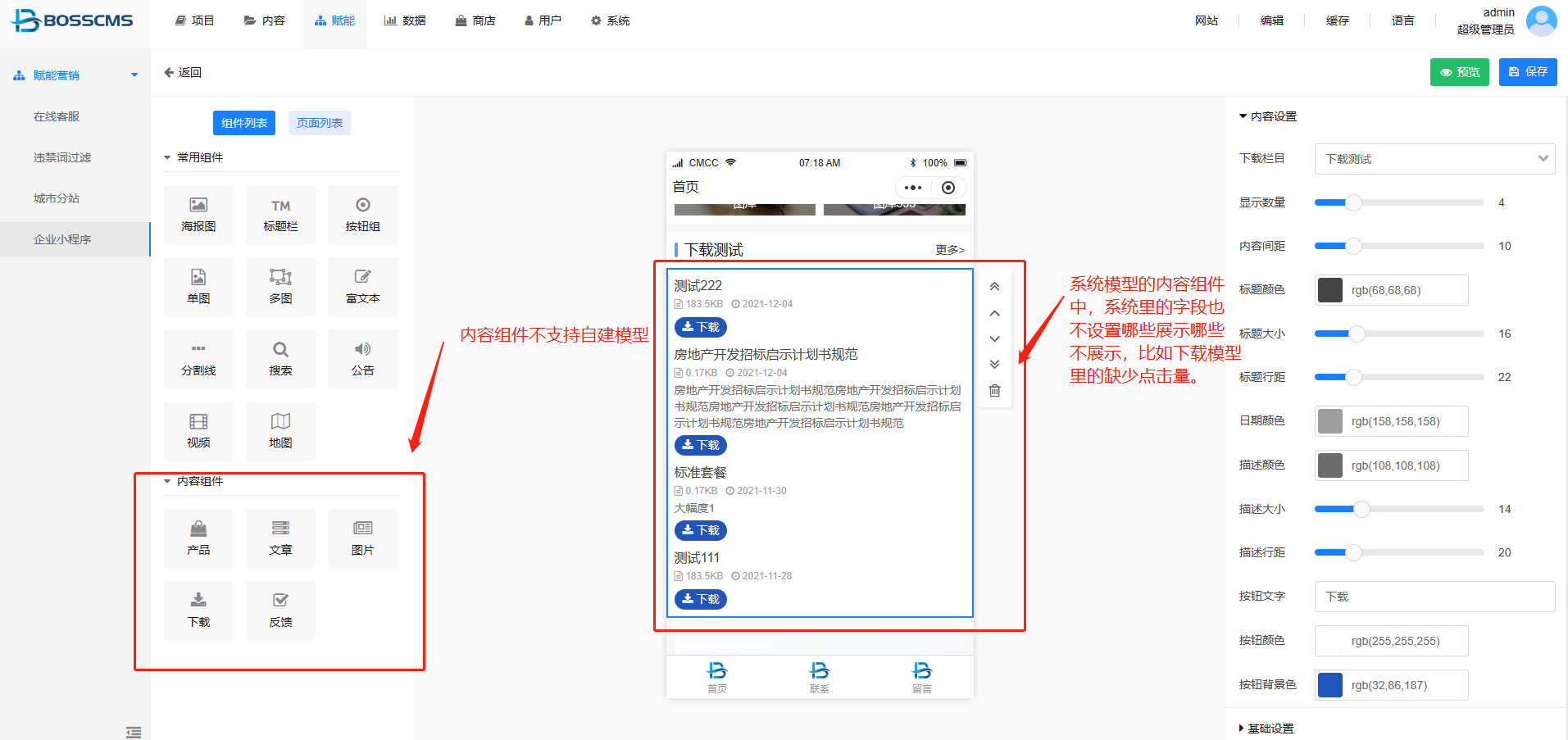The height and width of the screenshot is (740, 1568).
Task: Choose the 产品 product content component
Action: [198, 538]
